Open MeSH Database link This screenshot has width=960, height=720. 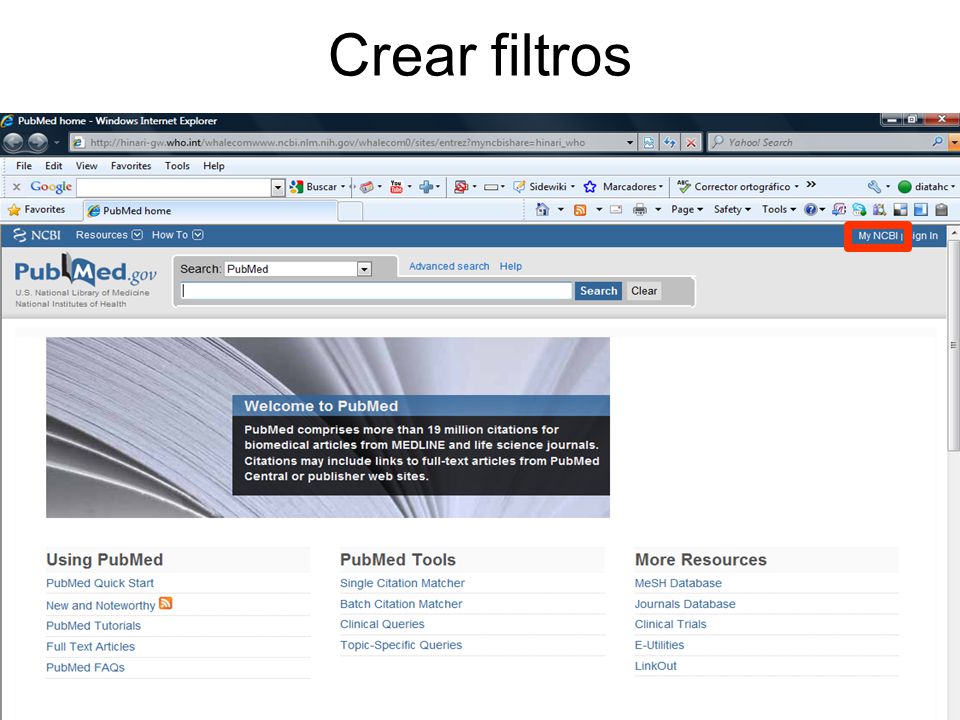click(x=678, y=583)
